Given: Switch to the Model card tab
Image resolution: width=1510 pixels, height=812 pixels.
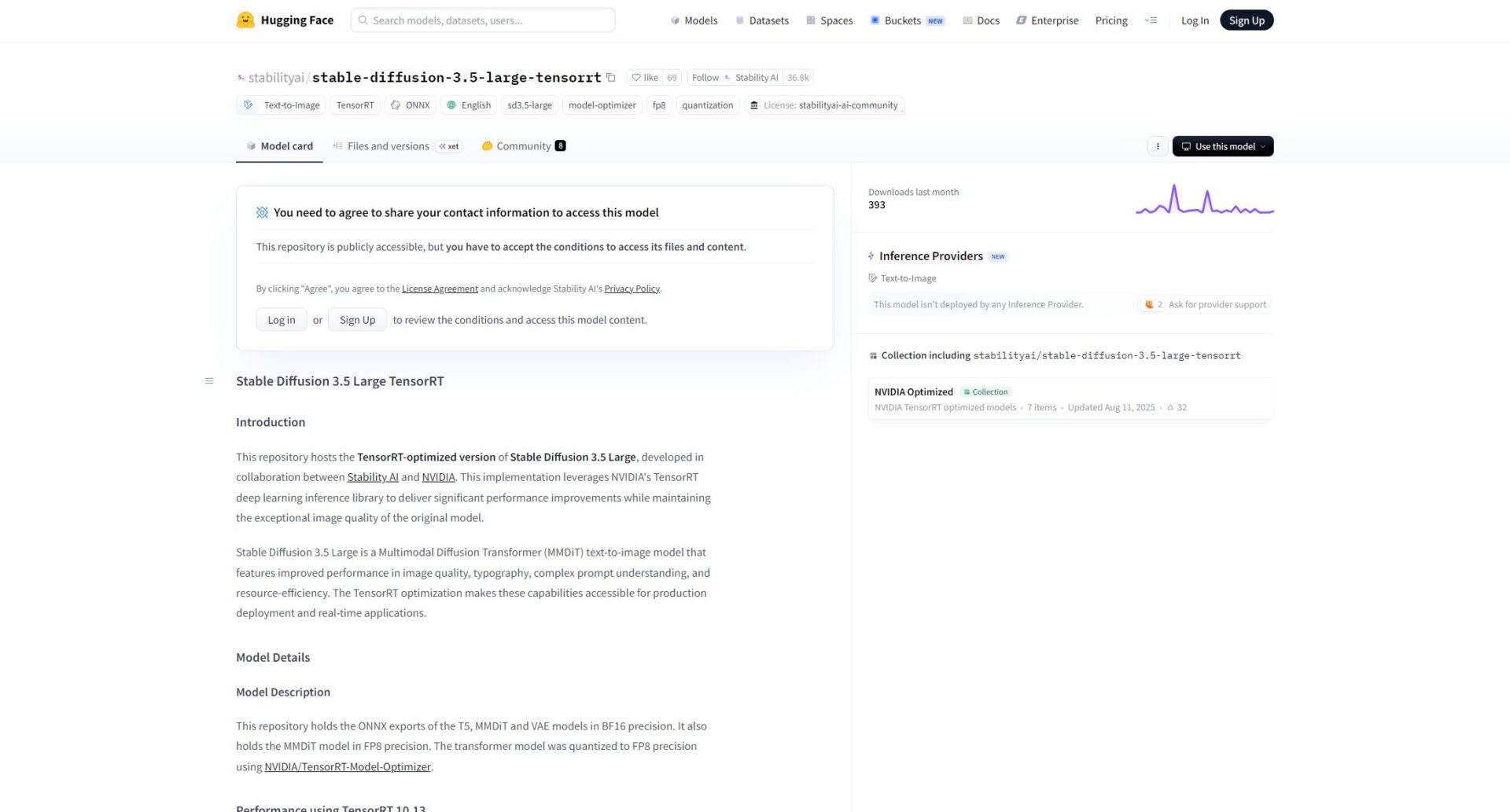Looking at the screenshot, I should click(x=279, y=146).
